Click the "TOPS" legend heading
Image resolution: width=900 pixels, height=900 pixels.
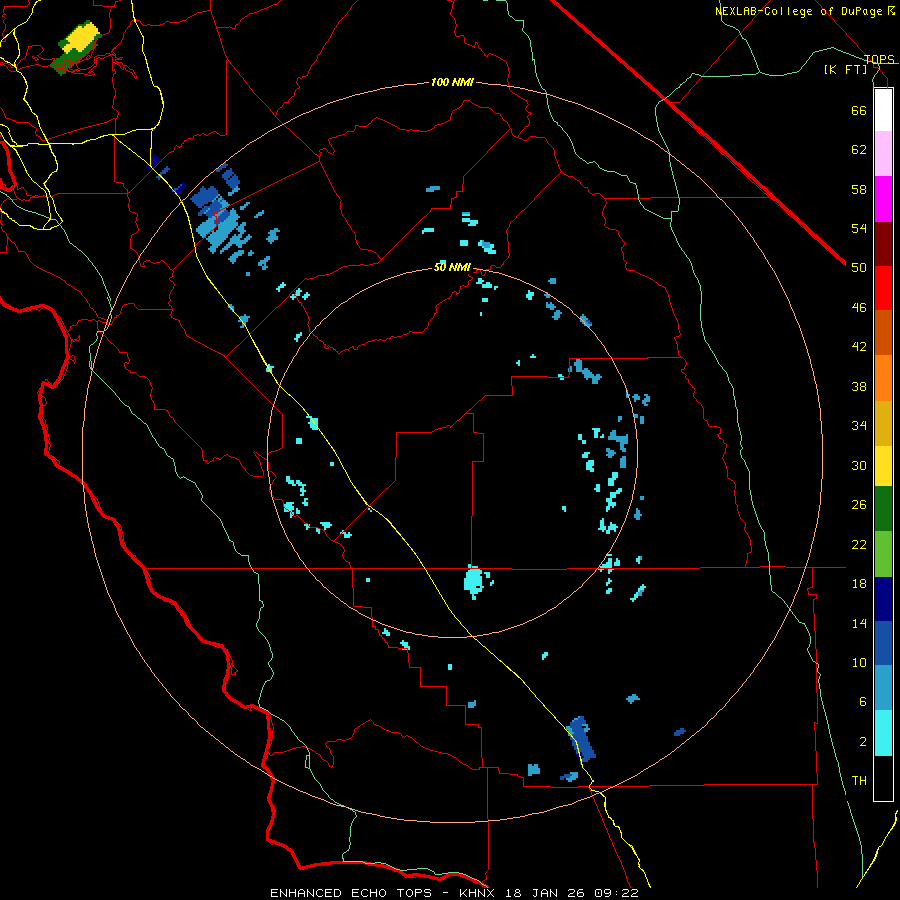click(x=879, y=59)
